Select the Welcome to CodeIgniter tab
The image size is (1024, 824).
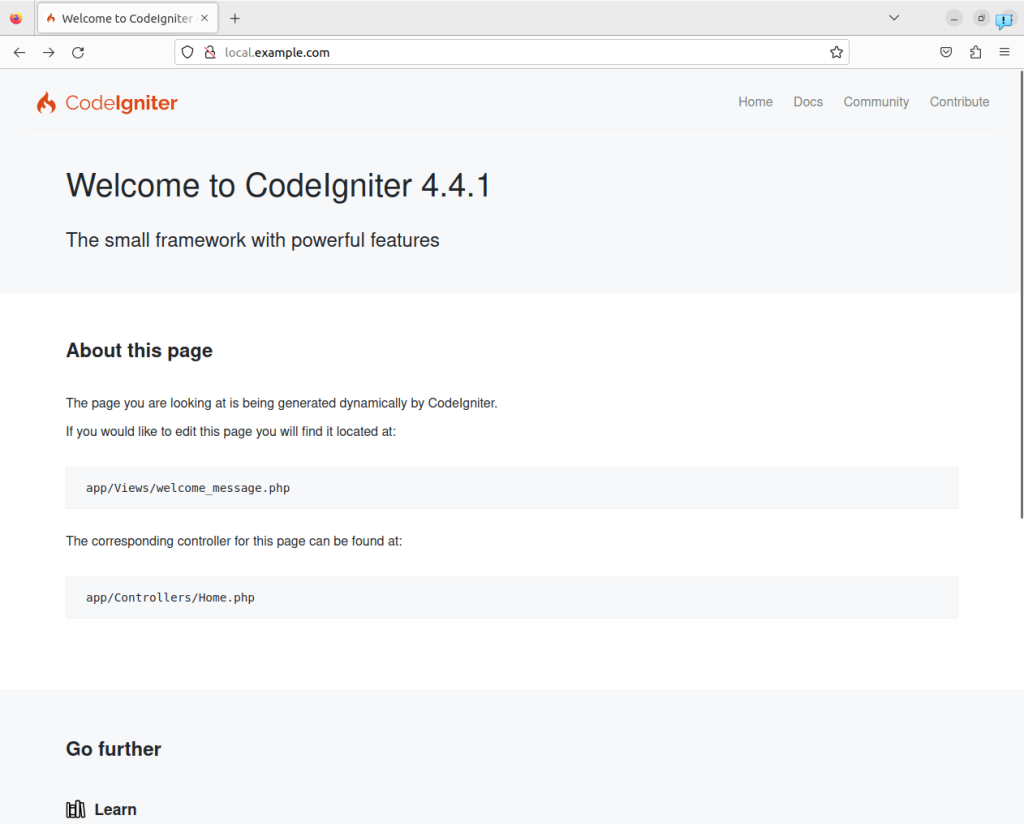click(x=120, y=17)
